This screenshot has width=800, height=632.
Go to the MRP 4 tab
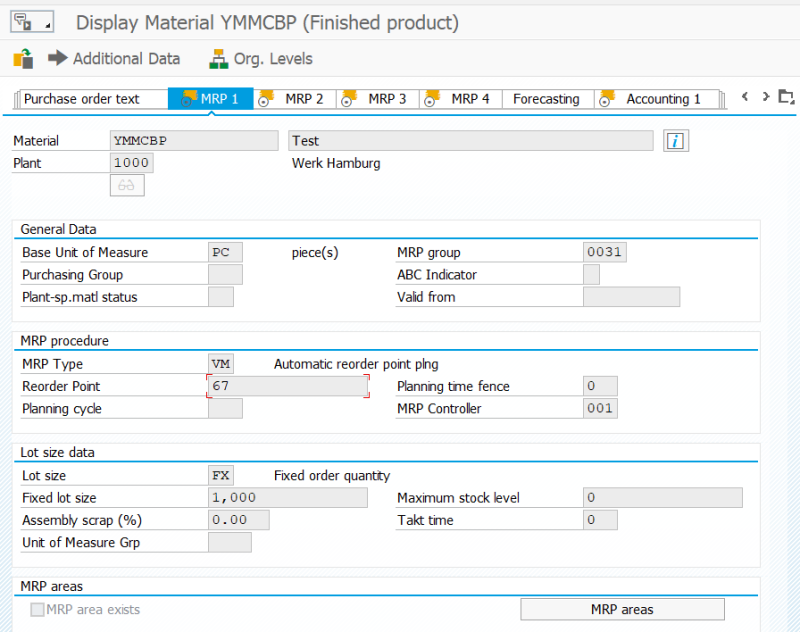click(x=461, y=99)
